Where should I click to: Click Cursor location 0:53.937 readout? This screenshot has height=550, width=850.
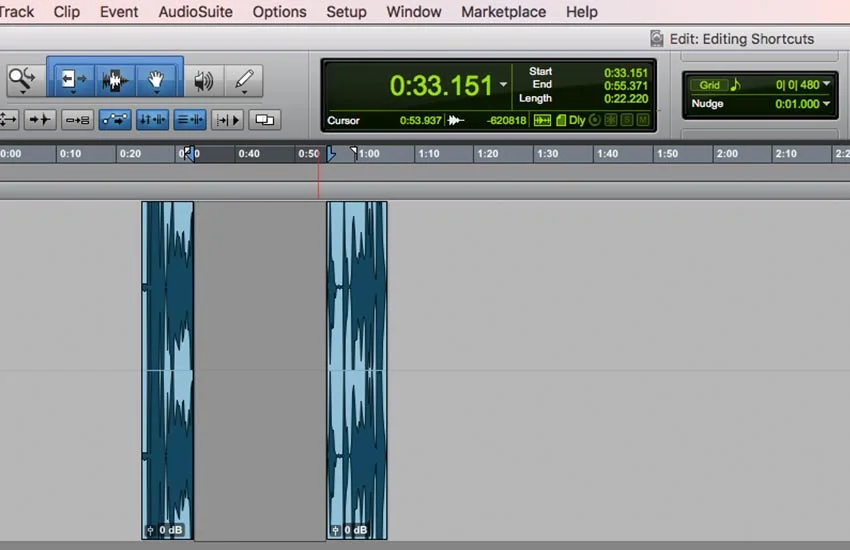click(x=420, y=120)
